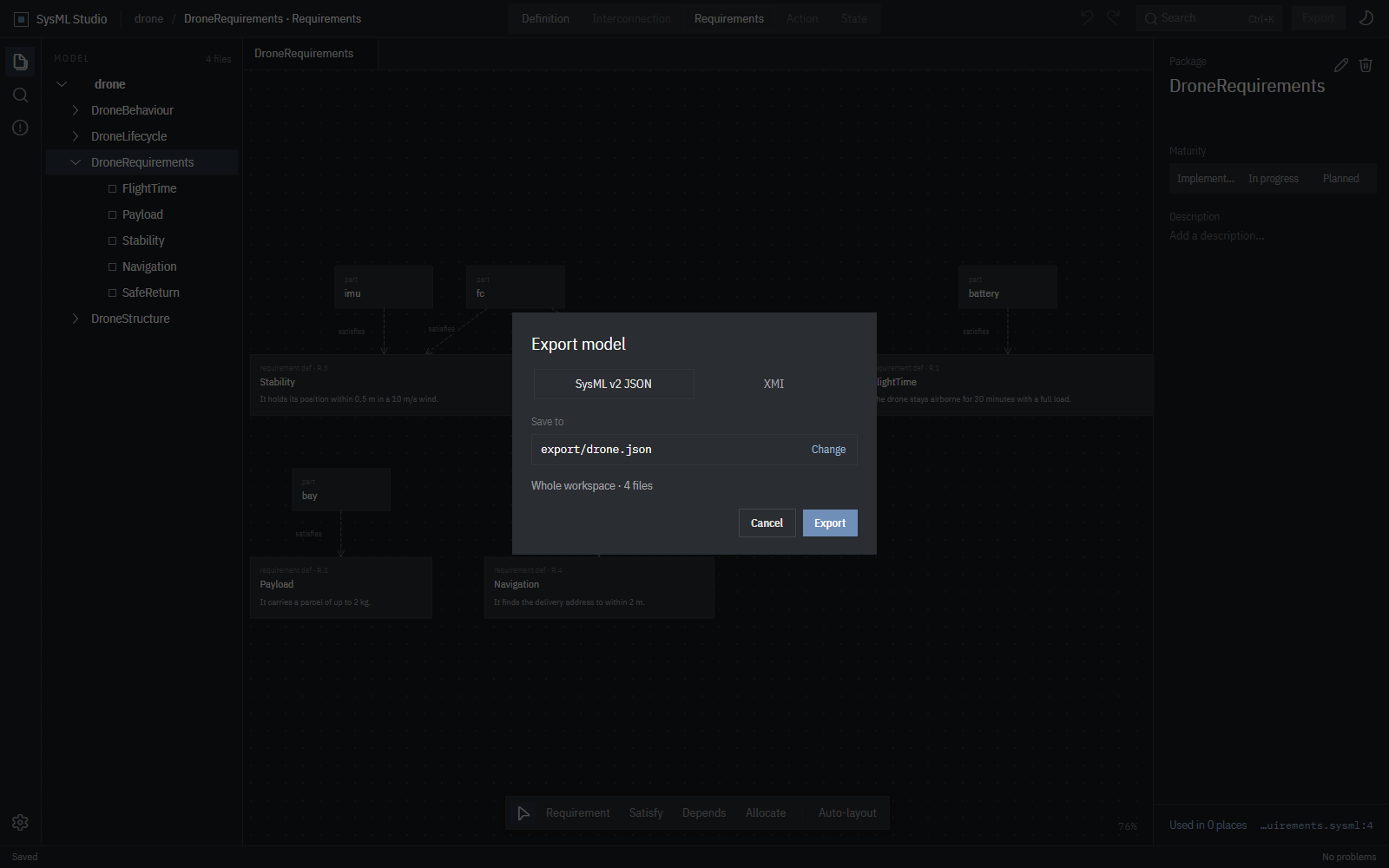Choose XMI export format
1389x868 pixels.
tap(773, 384)
